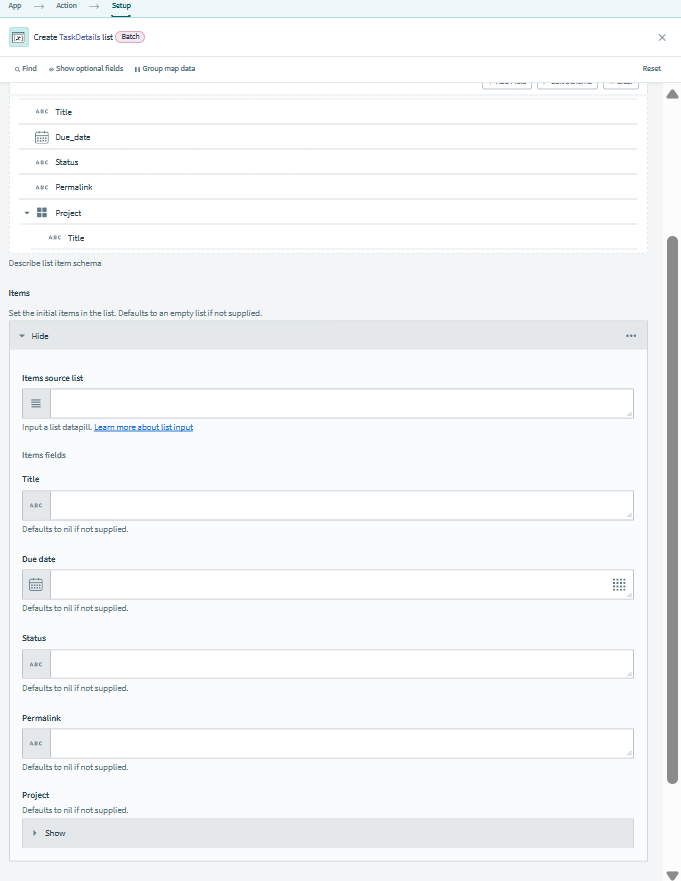681x881 pixels.
Task: Click Group map data
Action: tap(165, 69)
